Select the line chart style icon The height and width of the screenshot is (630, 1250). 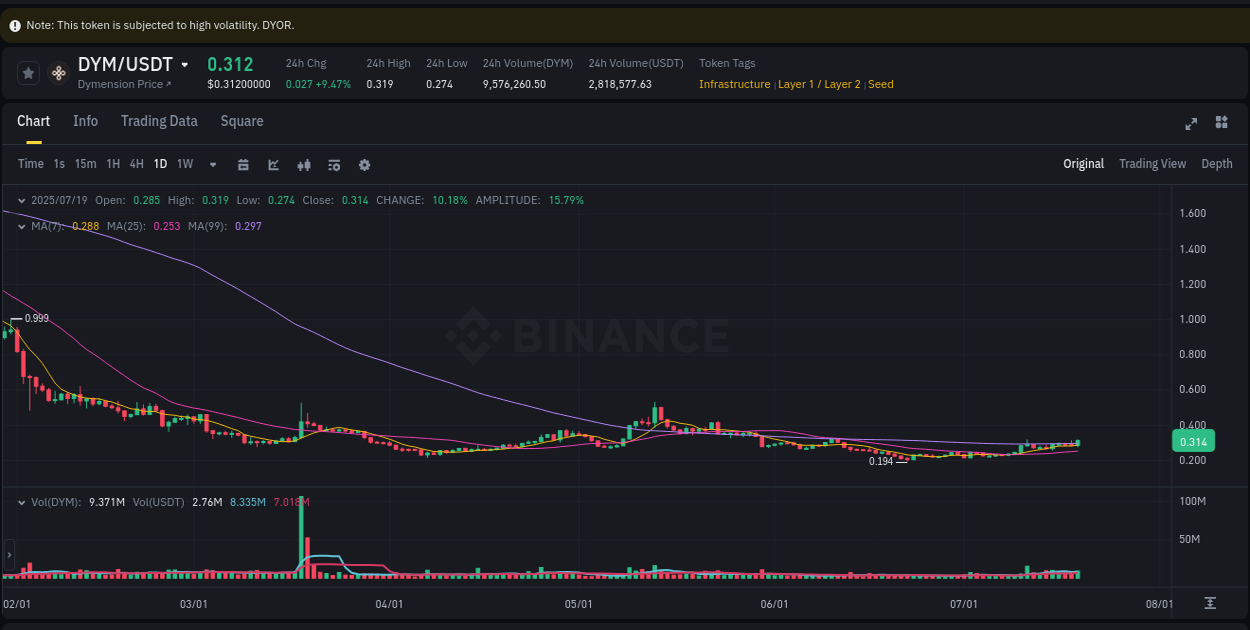click(273, 163)
